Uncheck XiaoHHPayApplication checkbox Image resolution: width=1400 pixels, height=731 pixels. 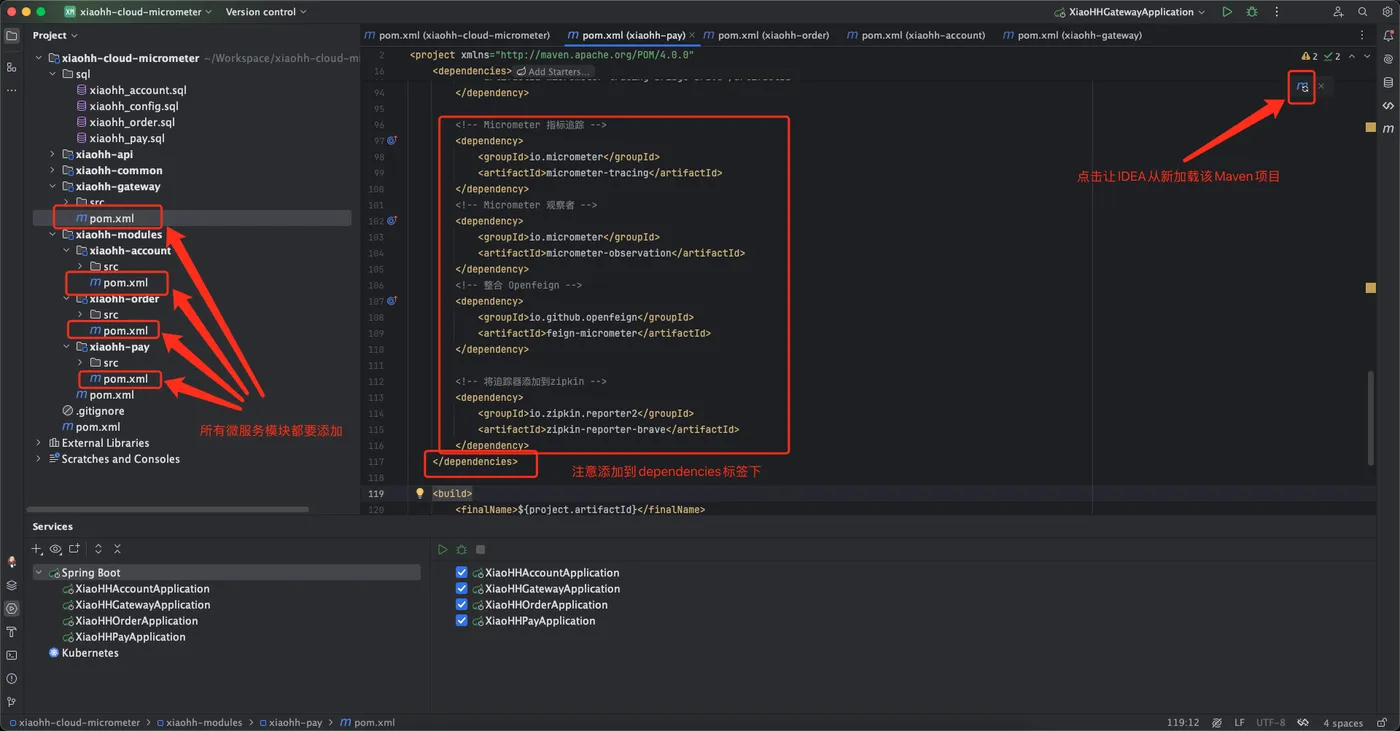click(461, 621)
